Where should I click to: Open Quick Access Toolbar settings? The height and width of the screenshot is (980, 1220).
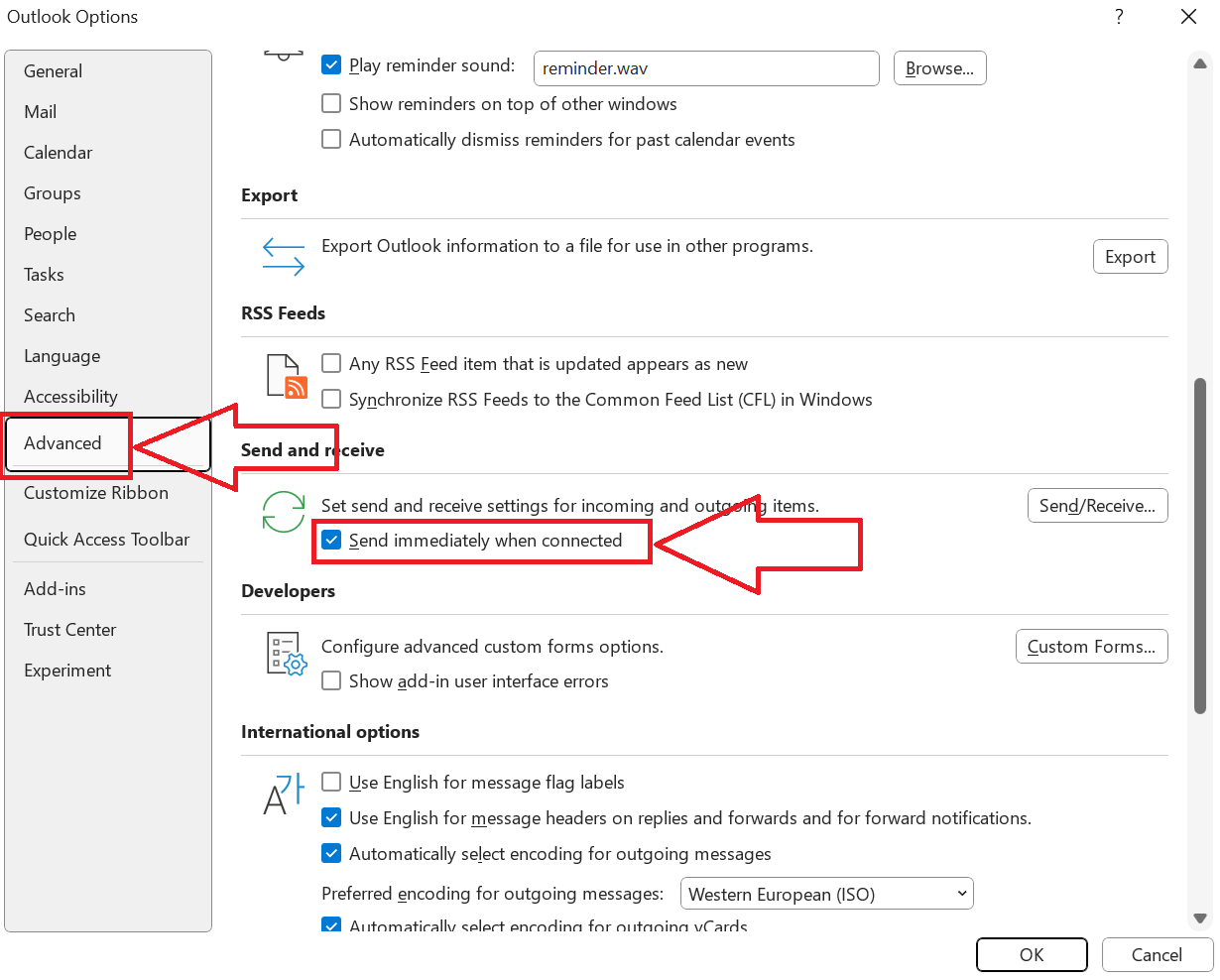108,540
